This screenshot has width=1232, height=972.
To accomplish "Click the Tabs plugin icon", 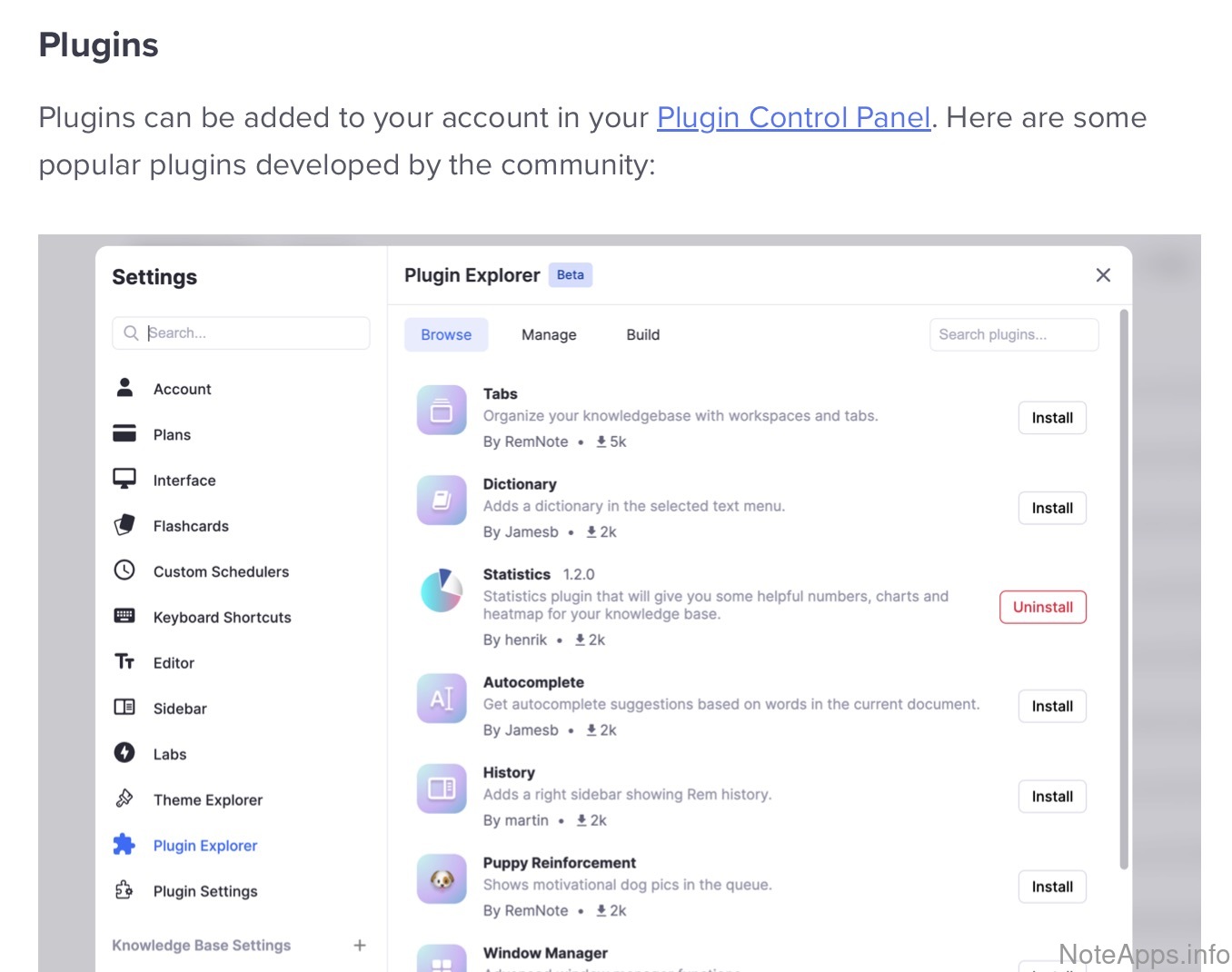I will 442,411.
